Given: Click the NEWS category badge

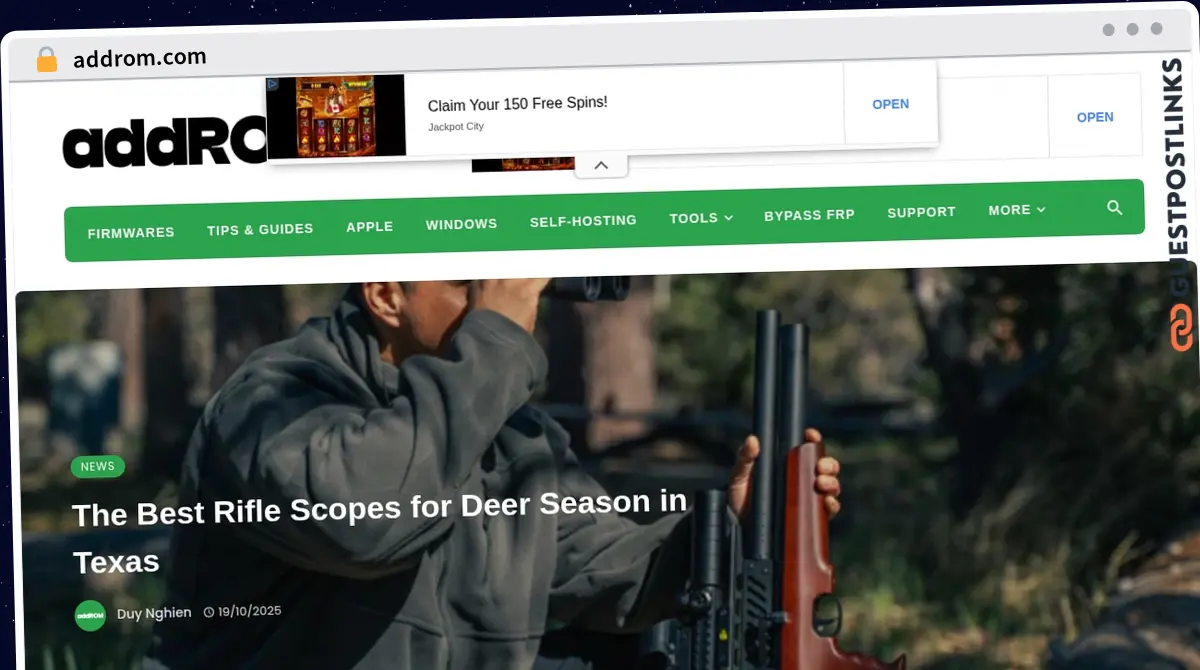Looking at the screenshot, I should tap(98, 466).
